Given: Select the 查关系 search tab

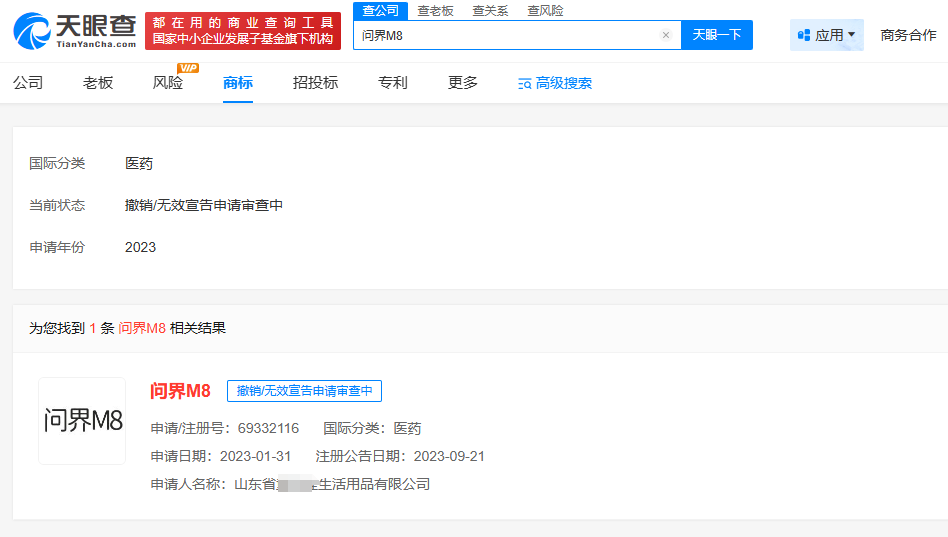Looking at the screenshot, I should click(490, 11).
